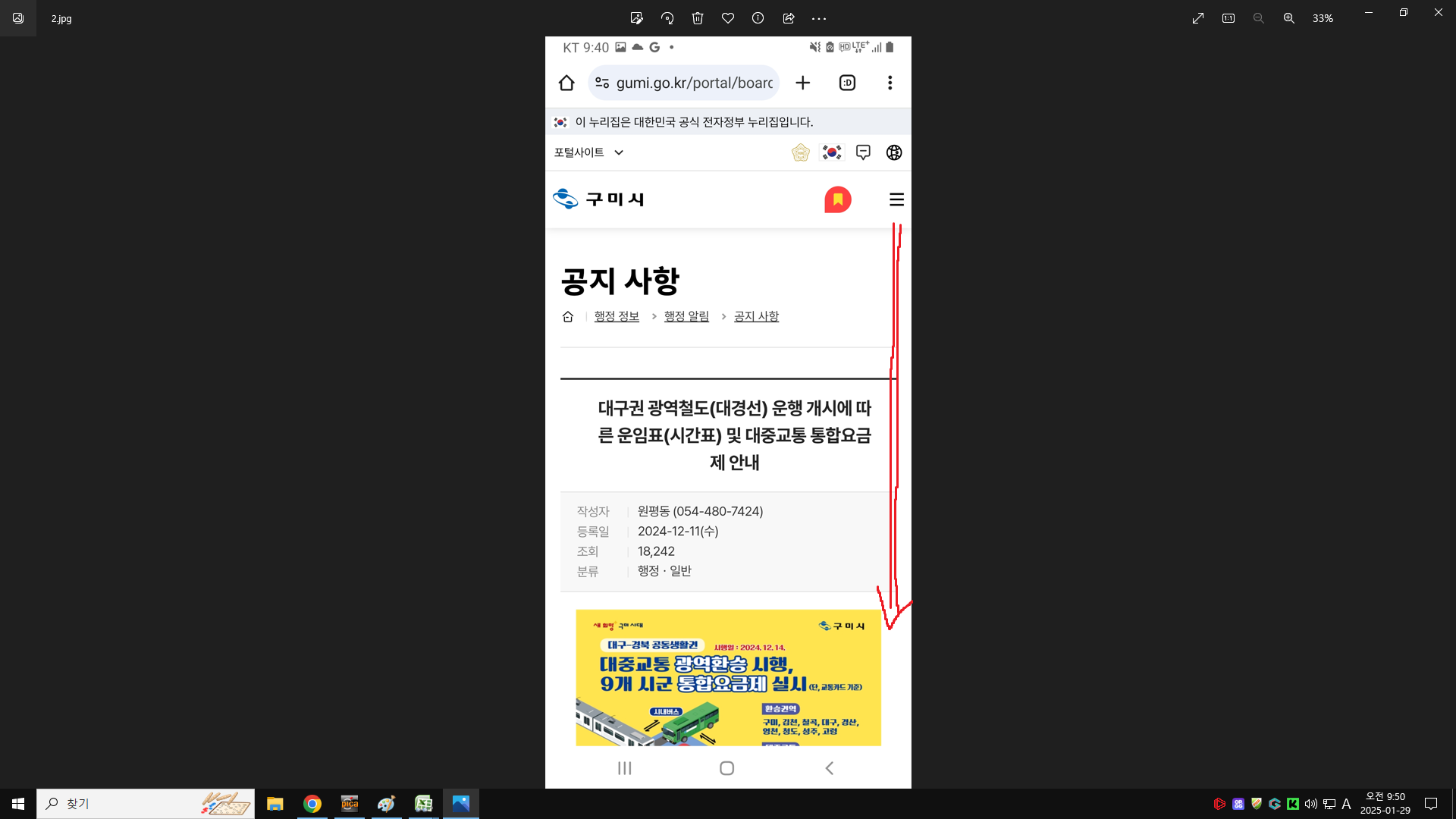This screenshot has height=819, width=1456.
Task: Click the Edit image icon
Action: point(636,18)
